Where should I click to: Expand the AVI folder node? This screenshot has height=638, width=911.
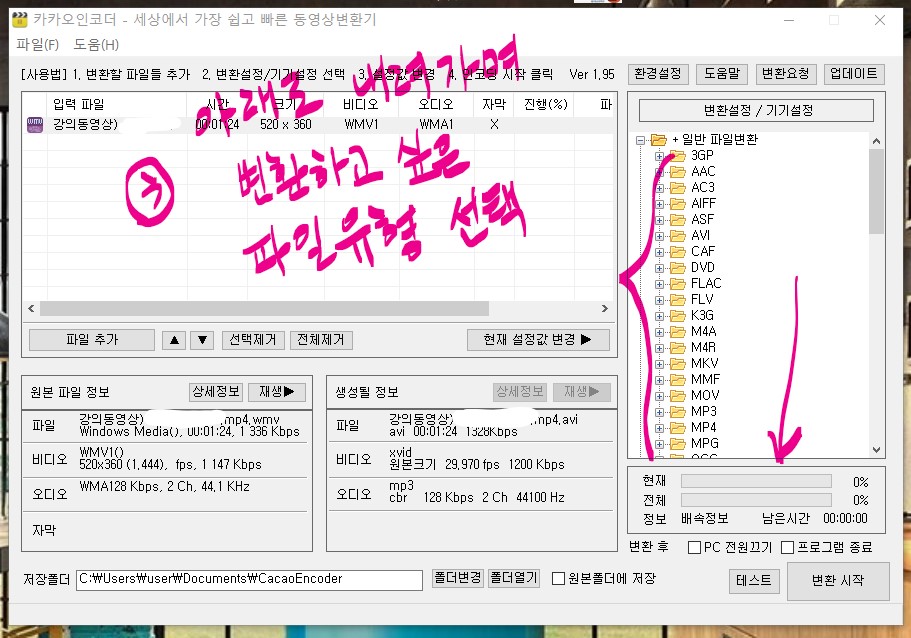(x=659, y=236)
